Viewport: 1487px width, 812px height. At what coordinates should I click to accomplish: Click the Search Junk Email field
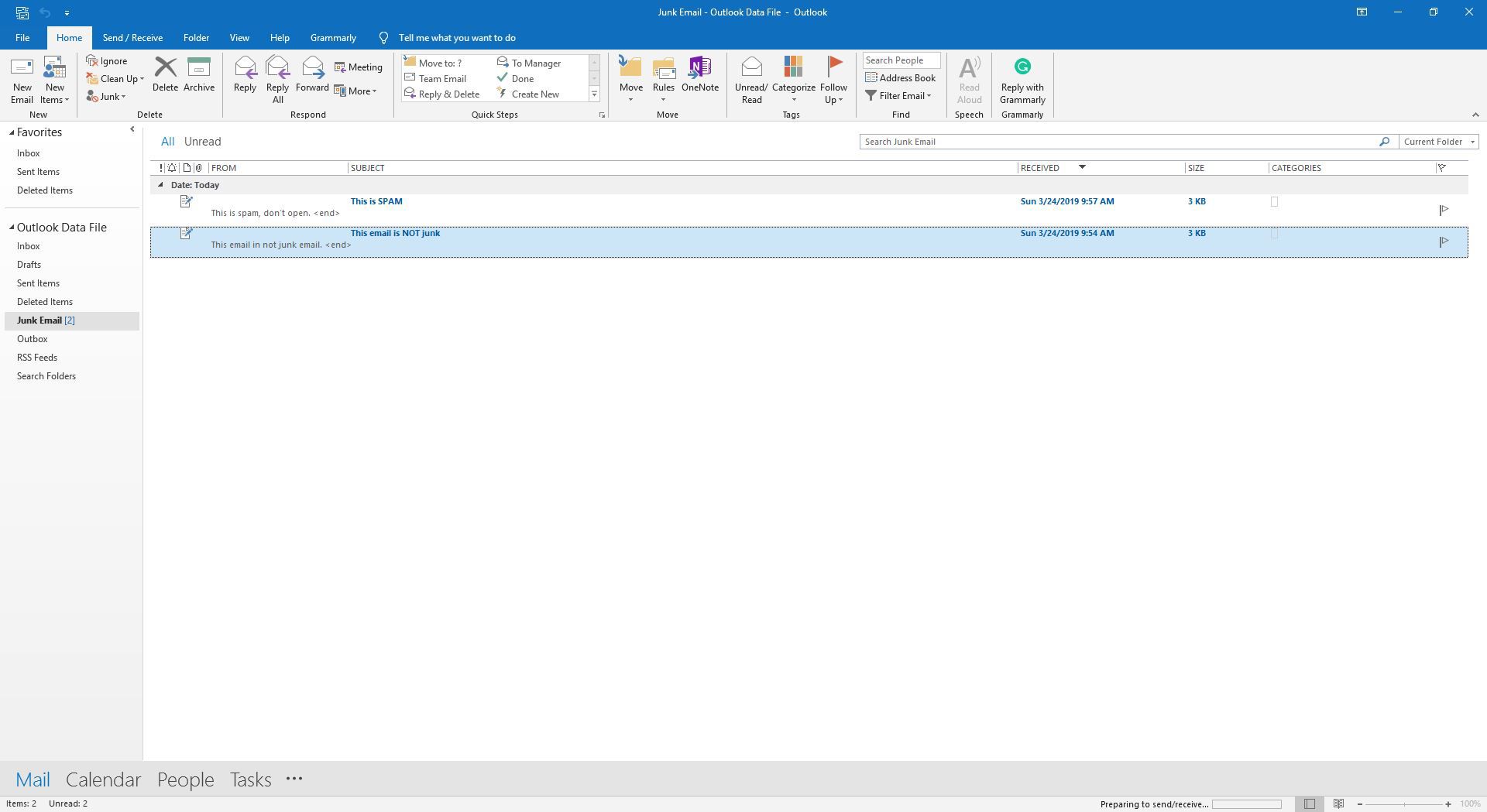tap(1119, 142)
